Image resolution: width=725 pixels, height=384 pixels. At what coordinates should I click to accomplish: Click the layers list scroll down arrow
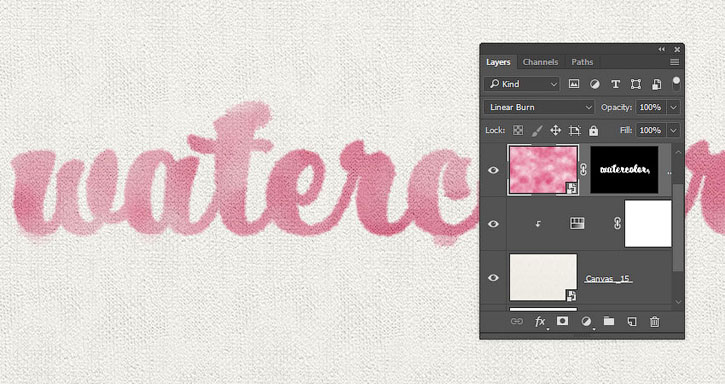678,302
